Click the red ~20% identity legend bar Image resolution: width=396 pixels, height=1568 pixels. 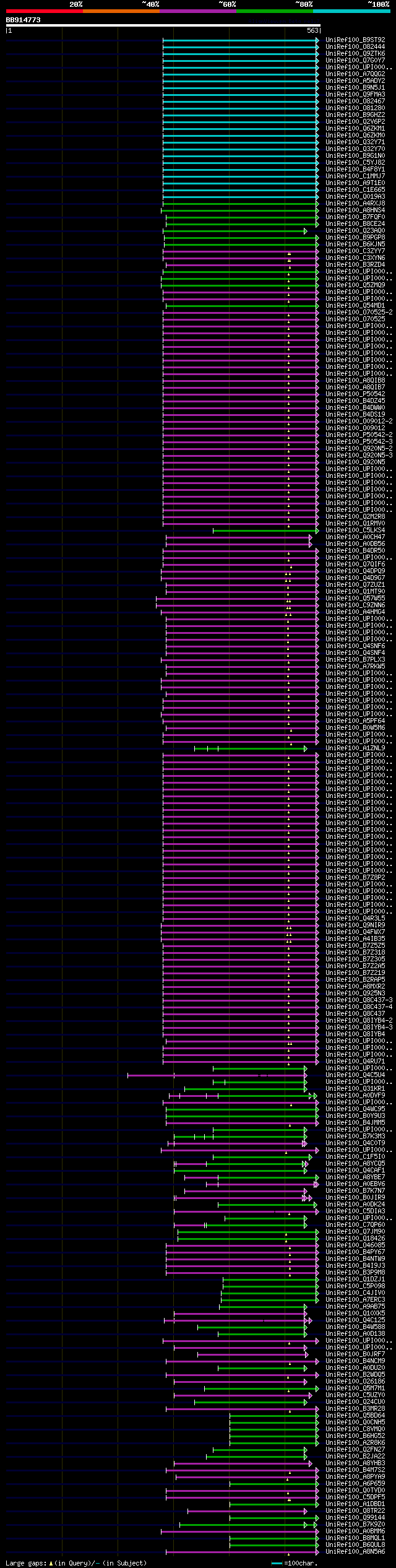[x=44, y=11]
